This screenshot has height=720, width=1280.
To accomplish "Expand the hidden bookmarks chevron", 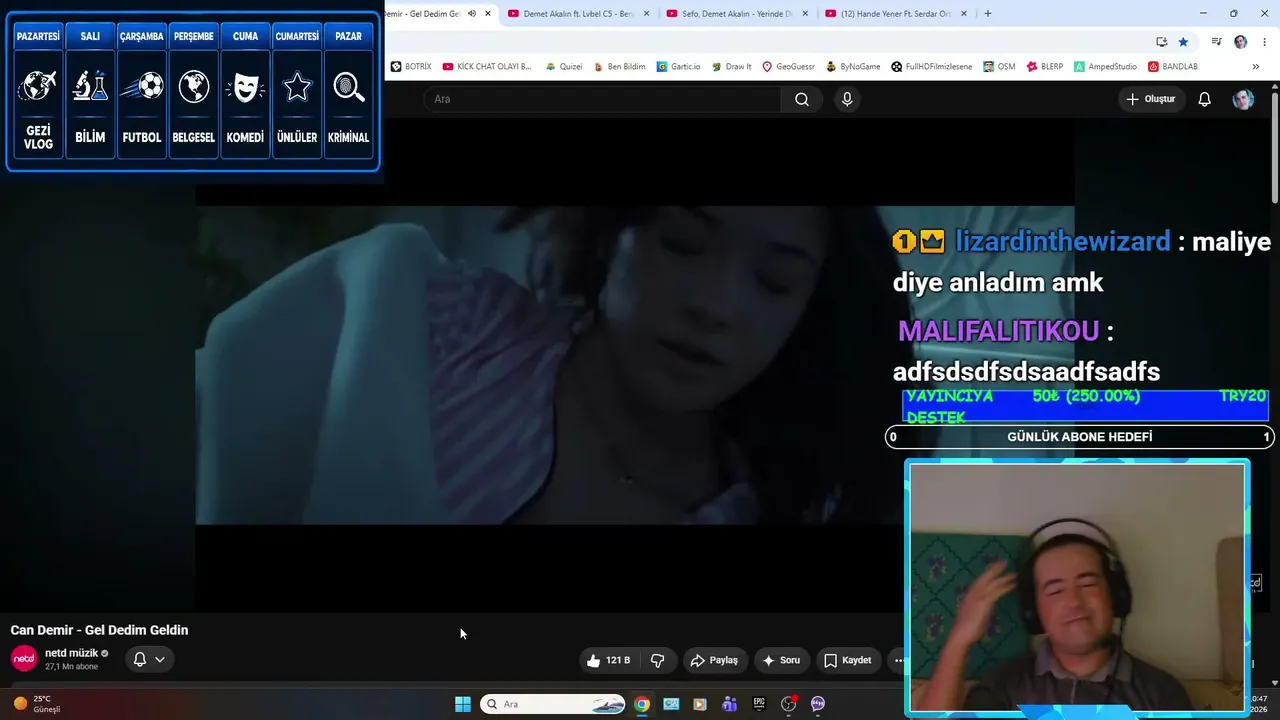I will pyautogui.click(x=1256, y=66).
